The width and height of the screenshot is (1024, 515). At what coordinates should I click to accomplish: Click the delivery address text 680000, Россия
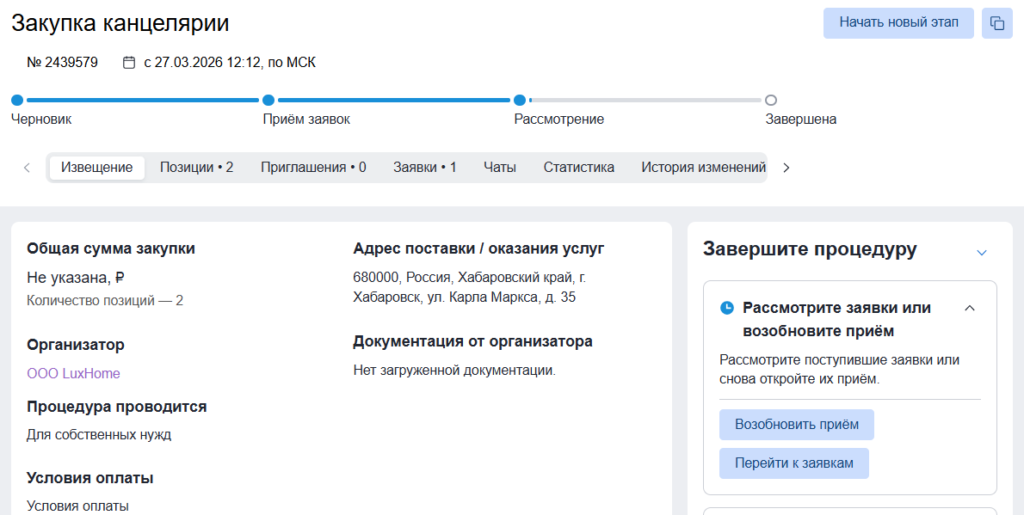470,287
